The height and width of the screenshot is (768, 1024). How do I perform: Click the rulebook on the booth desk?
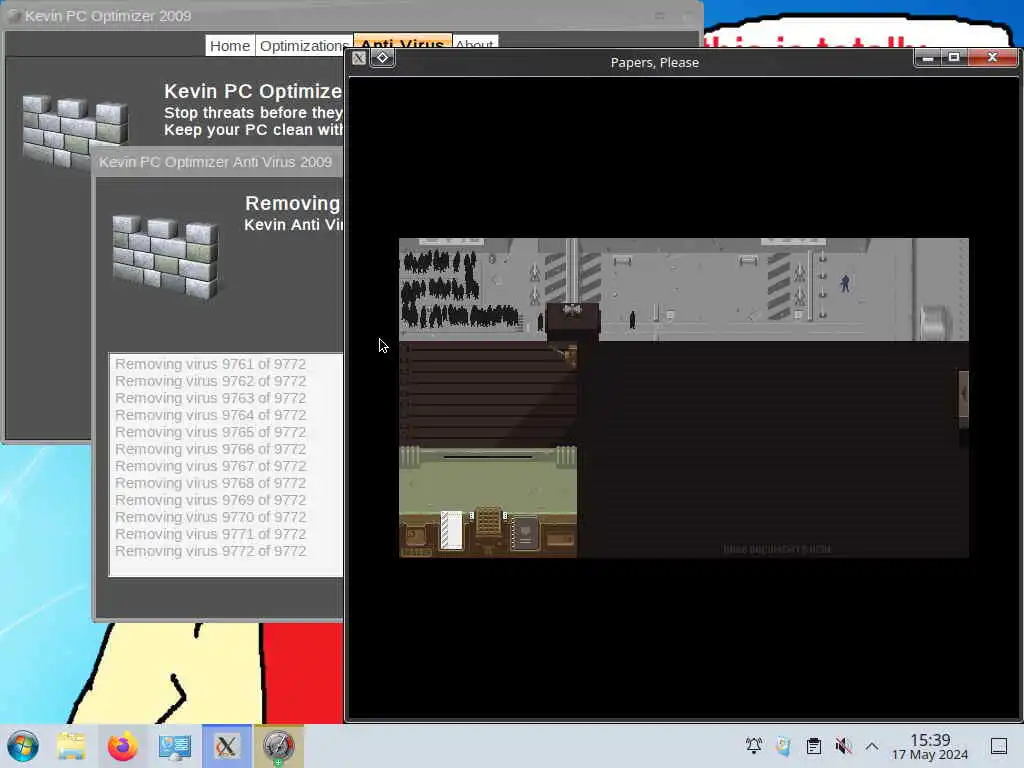coord(526,533)
